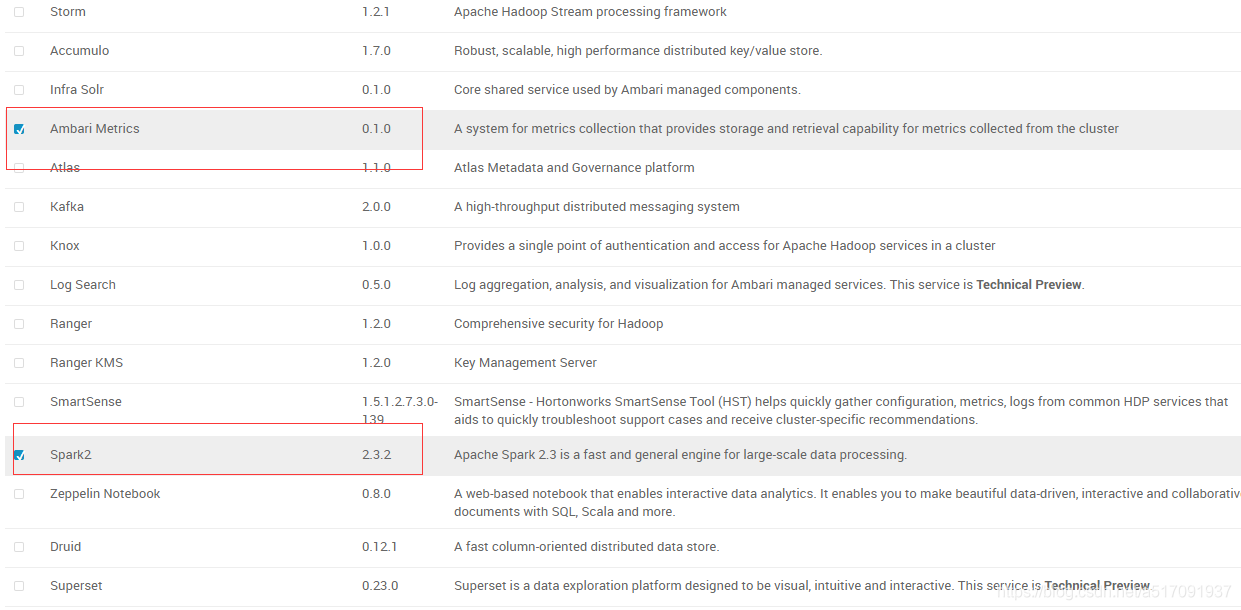Click the Kafka distributed messaging description

(597, 207)
